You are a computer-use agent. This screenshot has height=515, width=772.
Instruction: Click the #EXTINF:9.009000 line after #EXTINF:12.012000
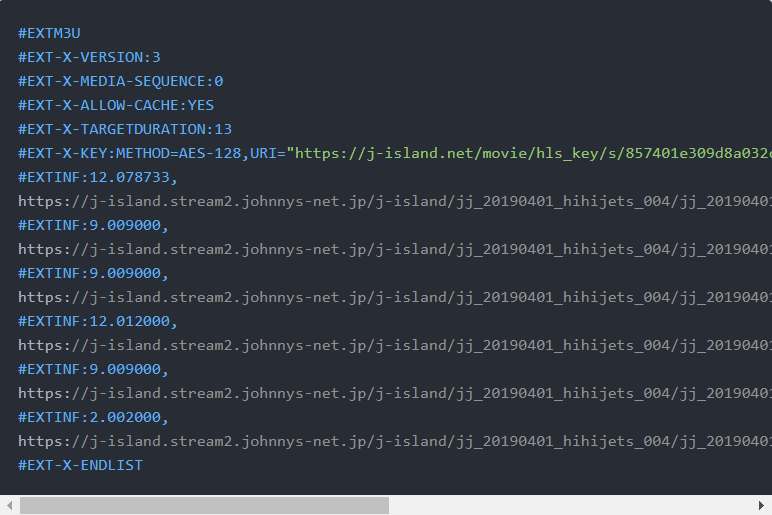tap(93, 369)
